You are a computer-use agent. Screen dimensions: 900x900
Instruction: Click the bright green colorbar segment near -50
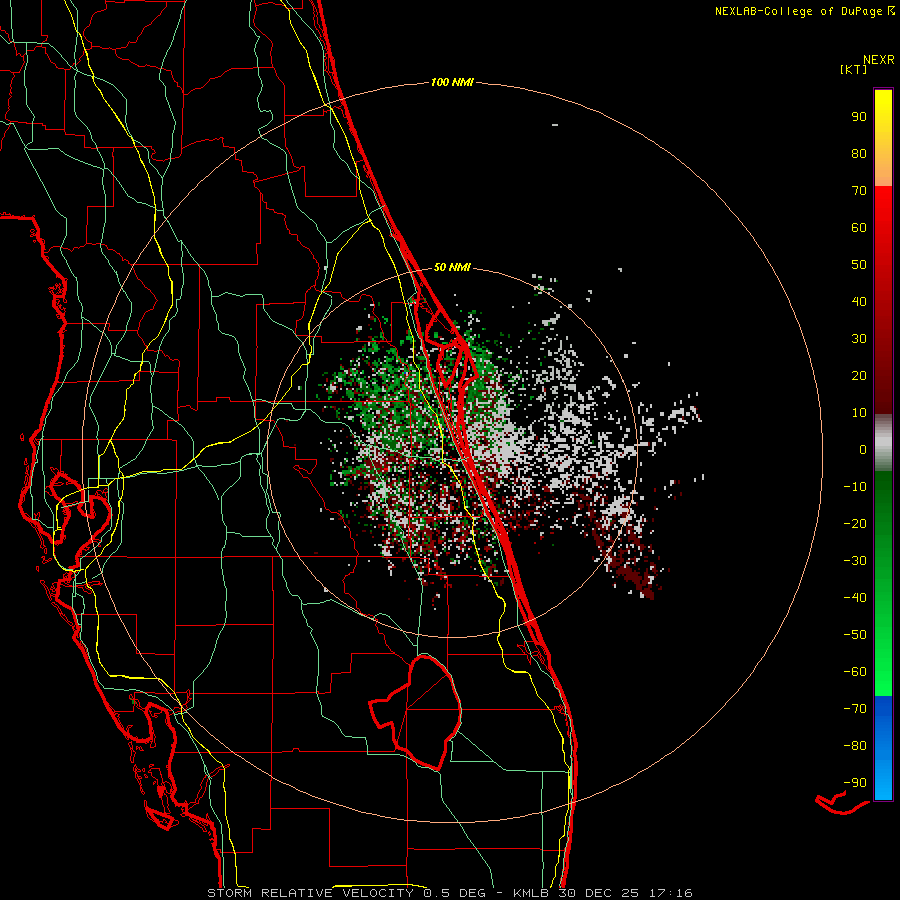click(x=883, y=637)
